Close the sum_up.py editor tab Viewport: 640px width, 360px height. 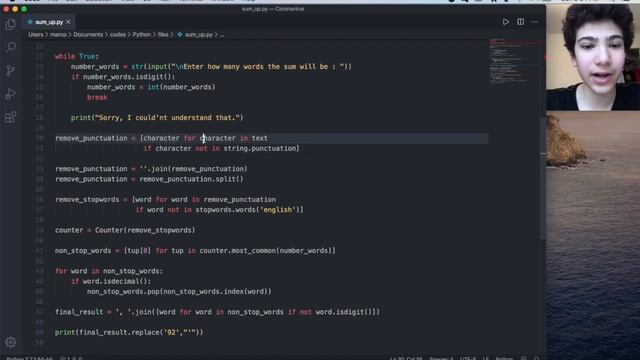click(x=68, y=22)
